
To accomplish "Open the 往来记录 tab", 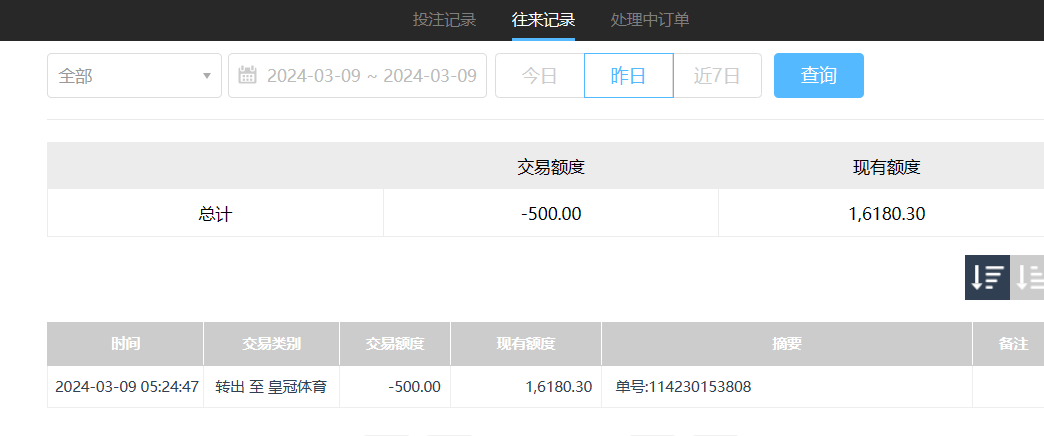I will click(x=543, y=20).
